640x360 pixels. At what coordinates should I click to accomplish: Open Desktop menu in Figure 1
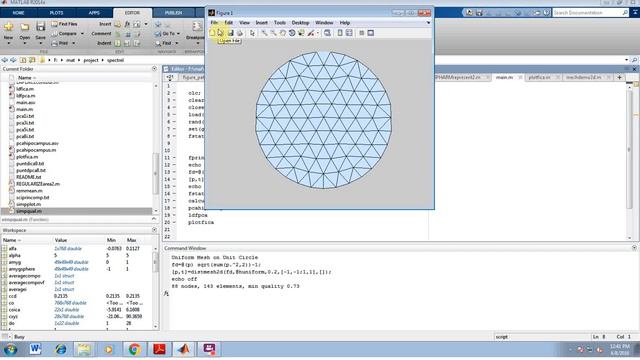tap(300, 23)
